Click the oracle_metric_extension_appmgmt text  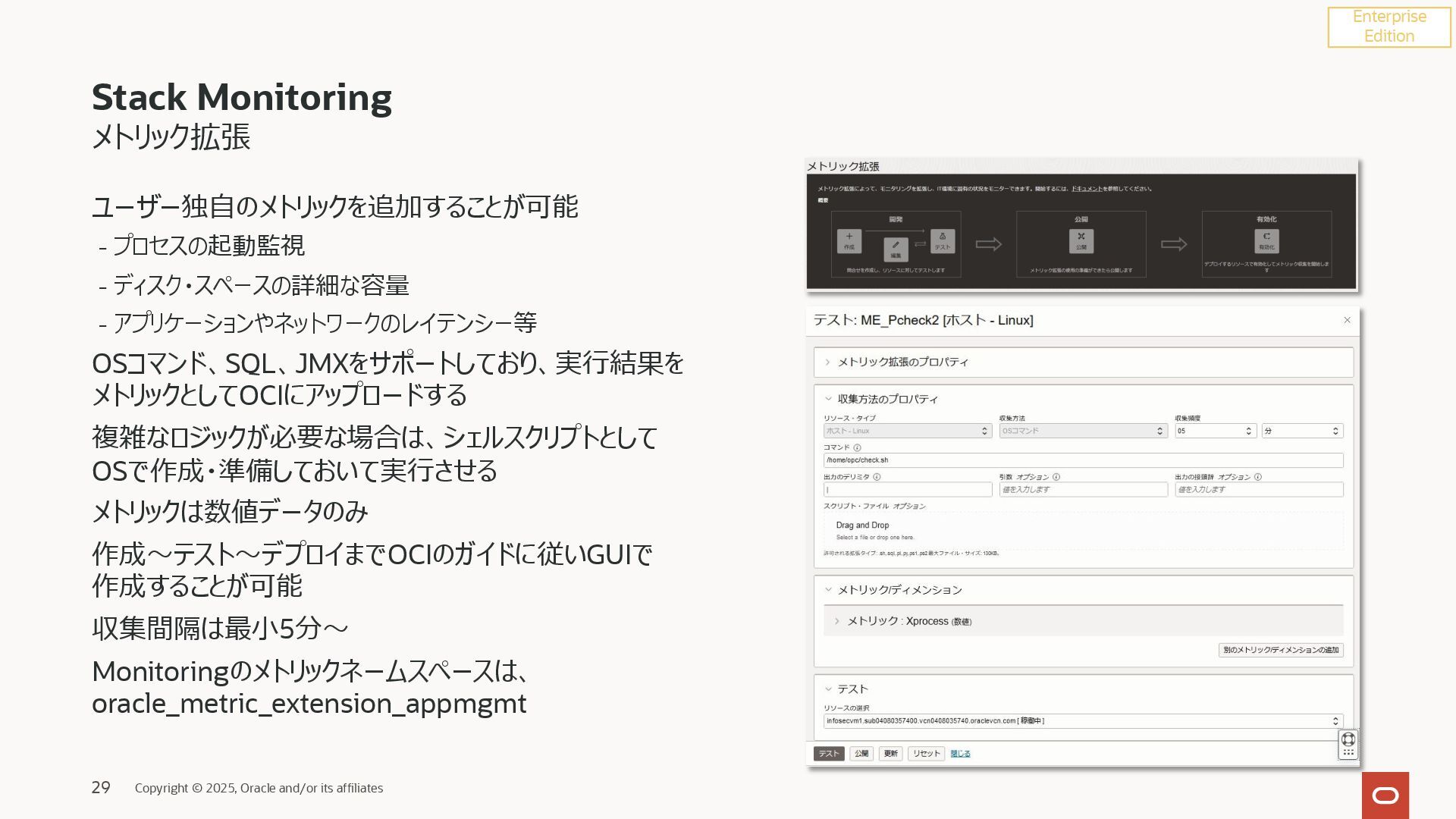(309, 704)
